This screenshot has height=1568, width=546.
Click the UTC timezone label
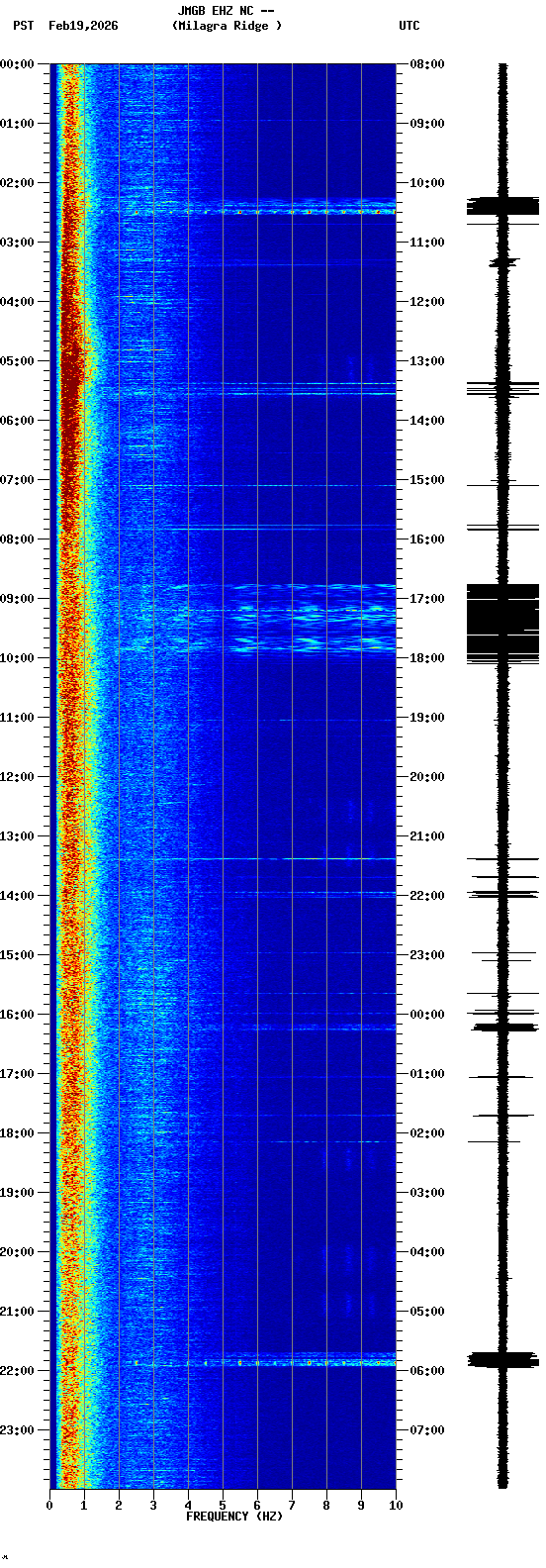coord(409,26)
